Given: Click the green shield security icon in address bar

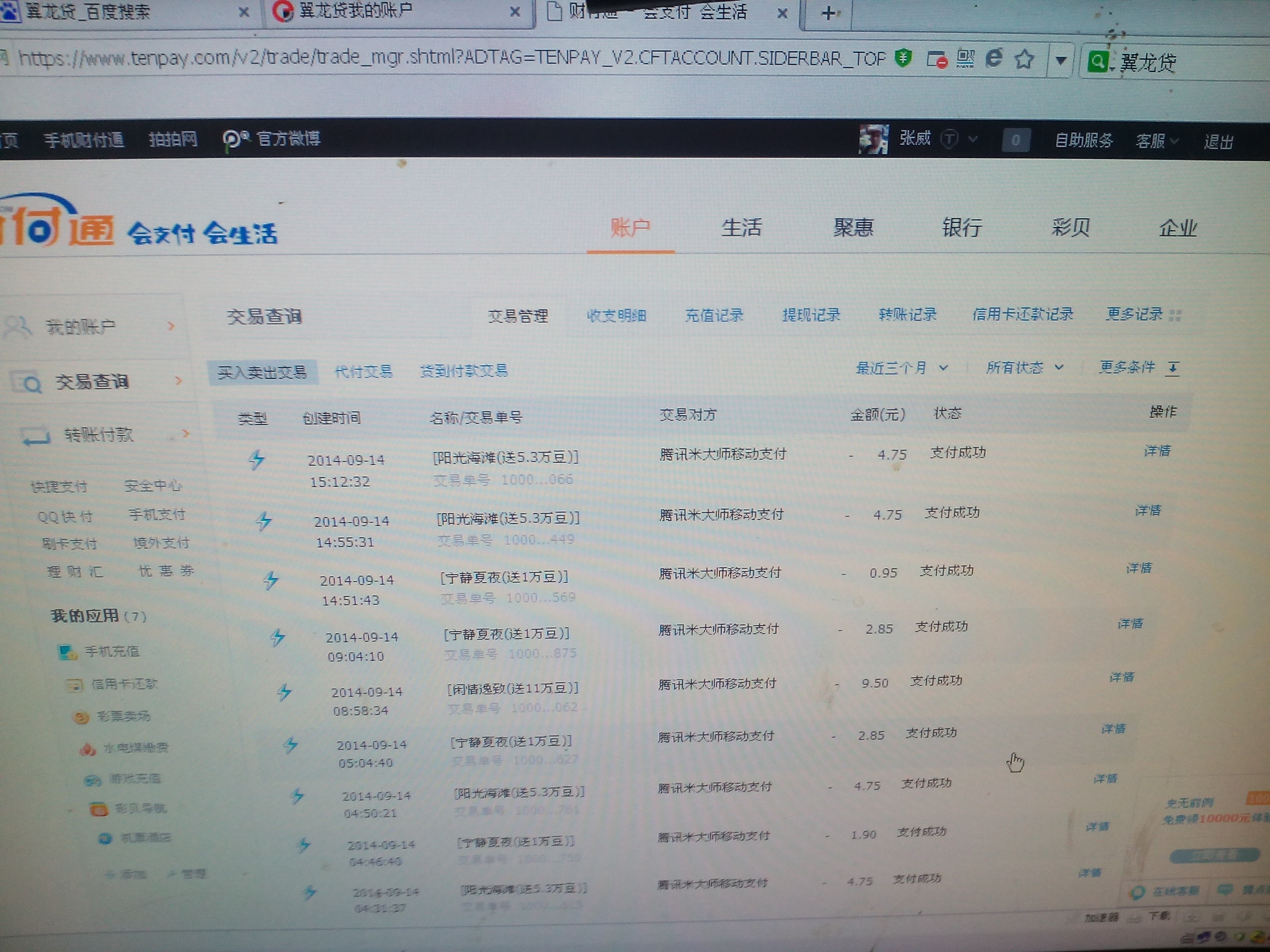Looking at the screenshot, I should click(x=904, y=59).
